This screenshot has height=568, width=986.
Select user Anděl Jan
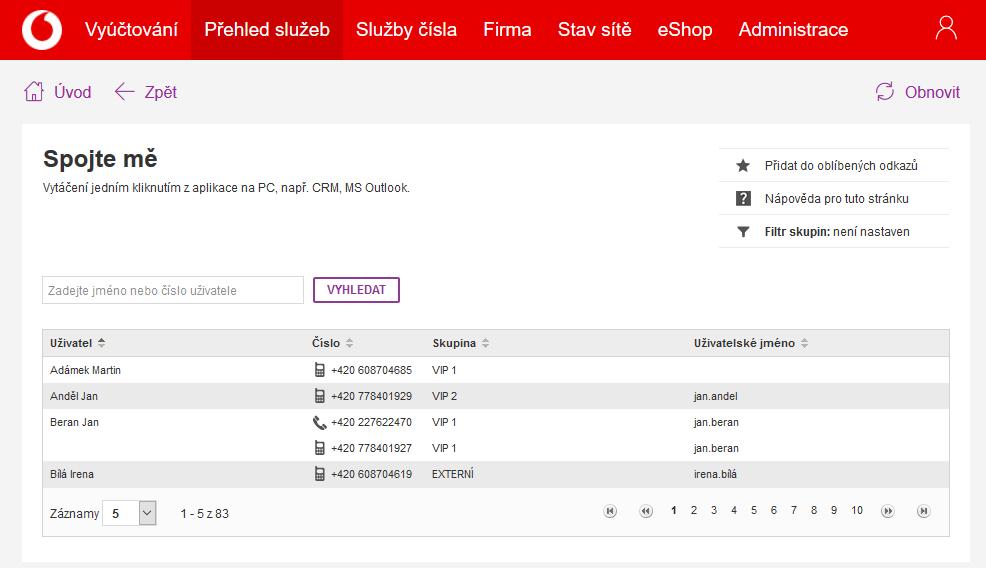[x=74, y=396]
